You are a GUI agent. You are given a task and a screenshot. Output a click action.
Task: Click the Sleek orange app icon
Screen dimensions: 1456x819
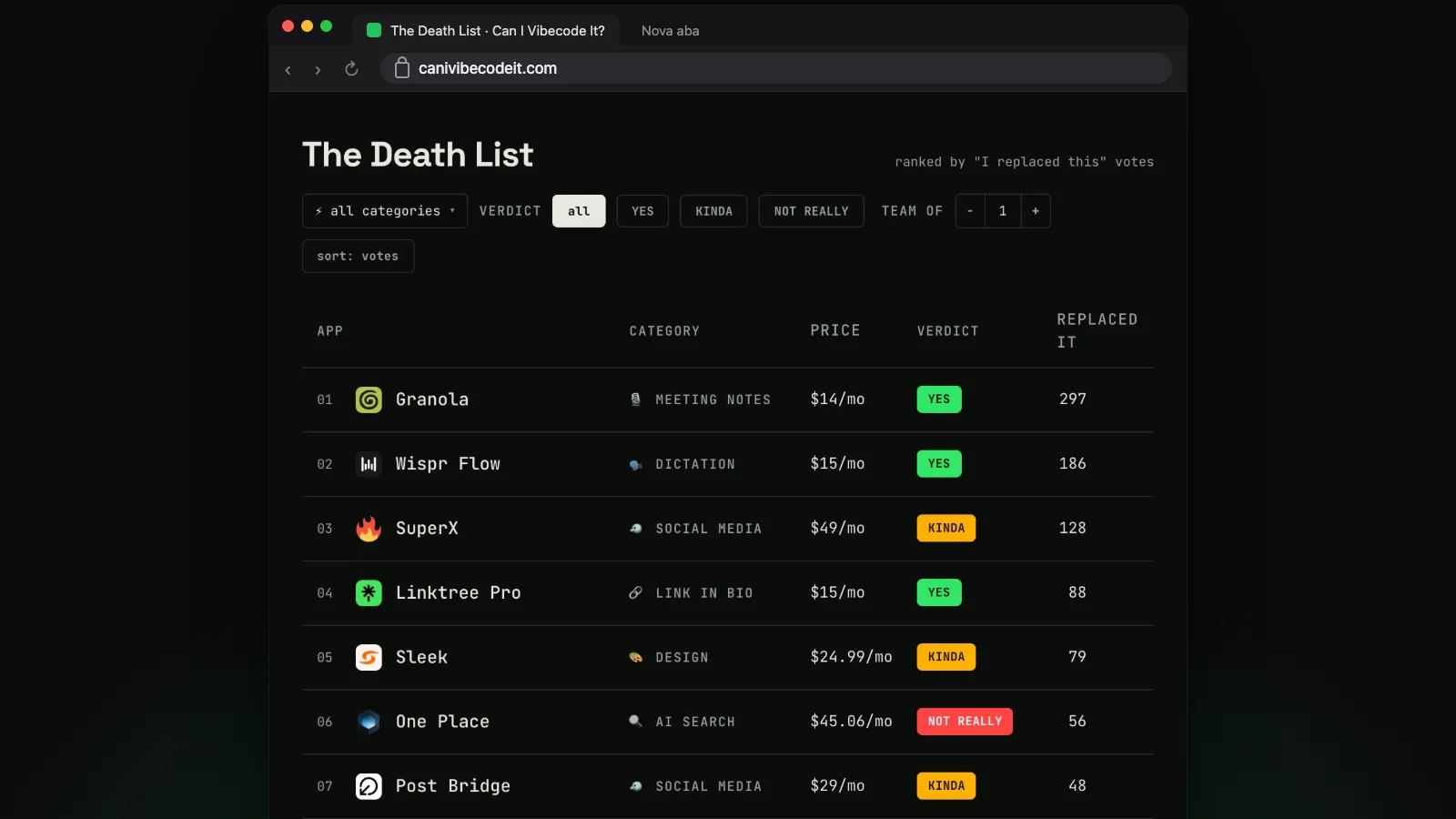[x=369, y=657]
